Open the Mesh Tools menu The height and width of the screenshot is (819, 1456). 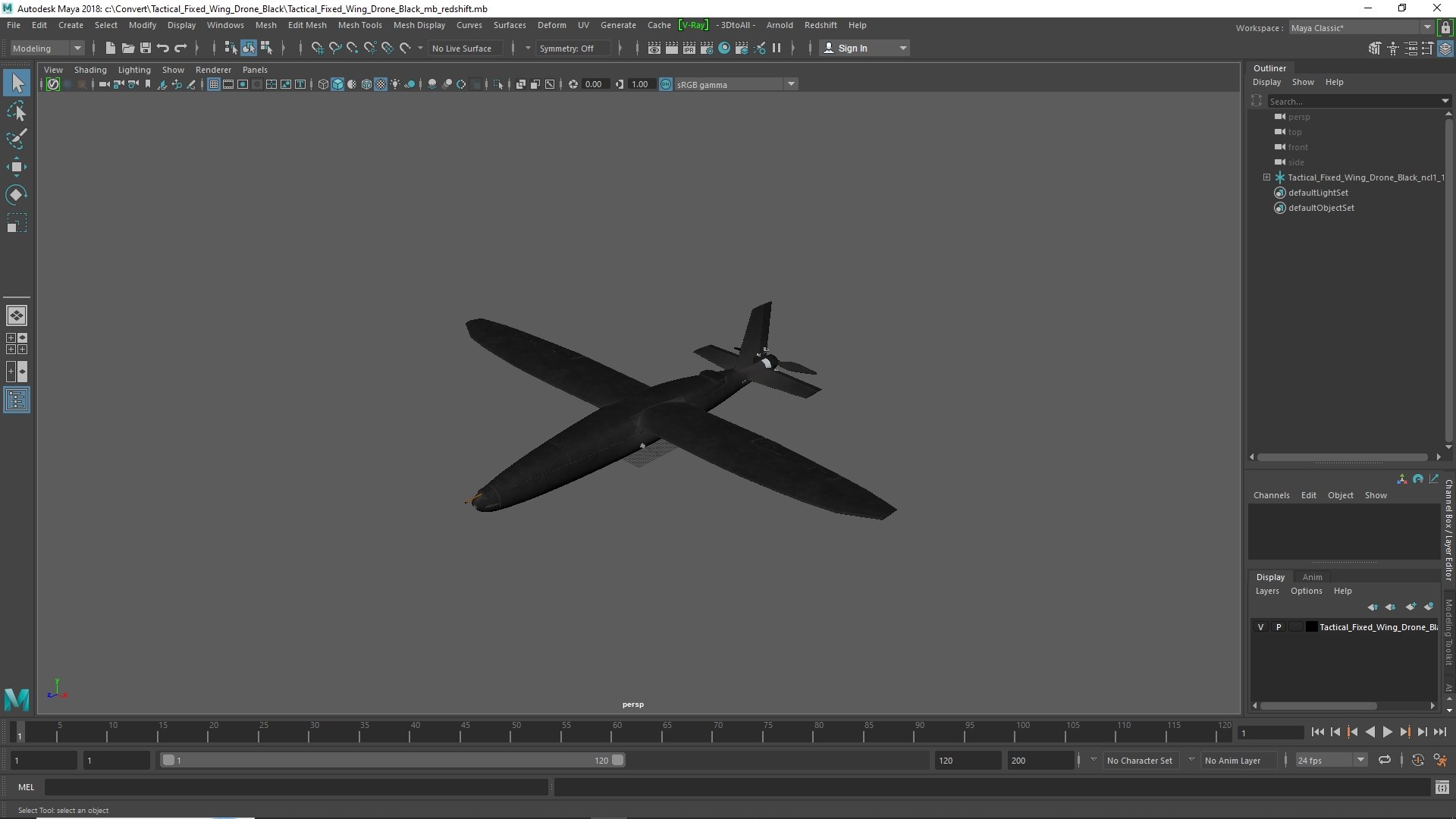point(359,25)
